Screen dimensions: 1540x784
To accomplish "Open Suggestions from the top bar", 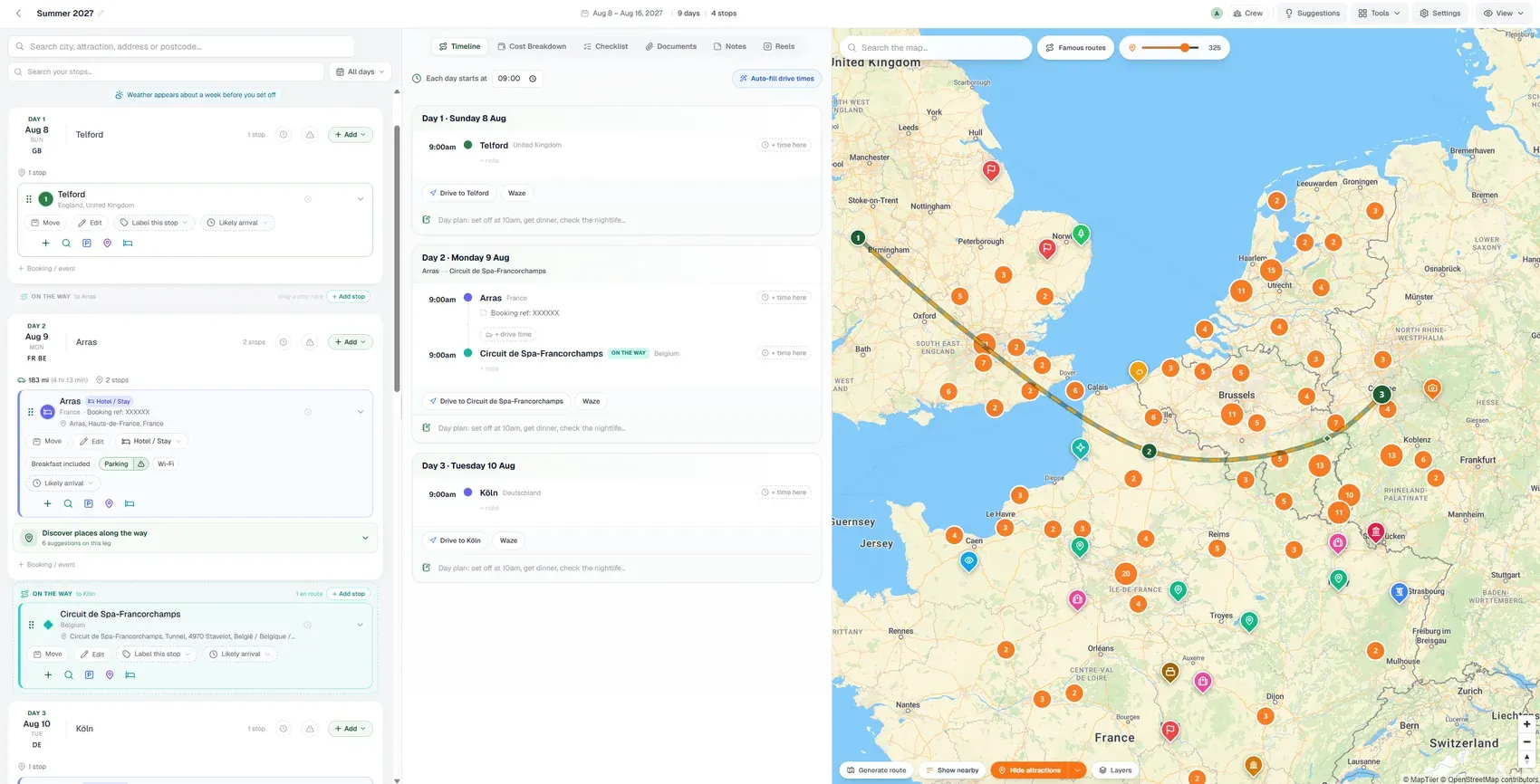I will point(1312,14).
